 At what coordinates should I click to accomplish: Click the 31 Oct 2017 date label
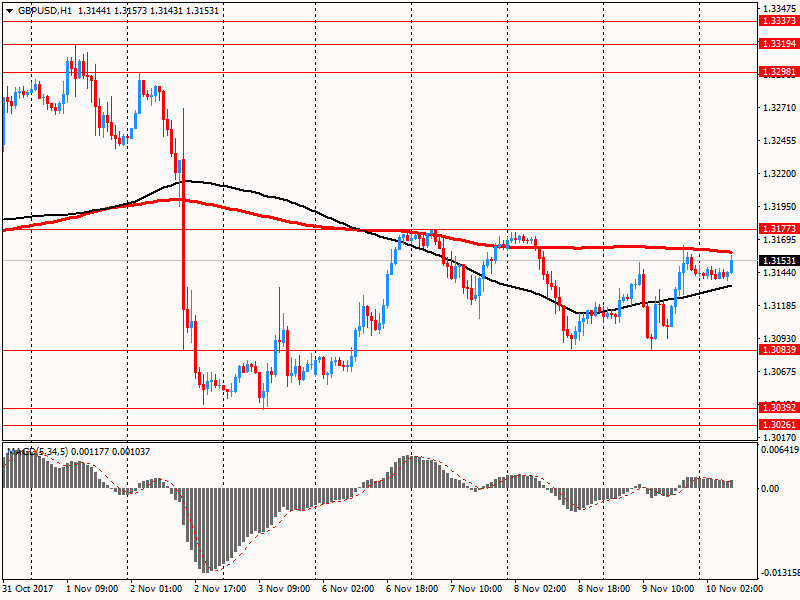[28, 589]
